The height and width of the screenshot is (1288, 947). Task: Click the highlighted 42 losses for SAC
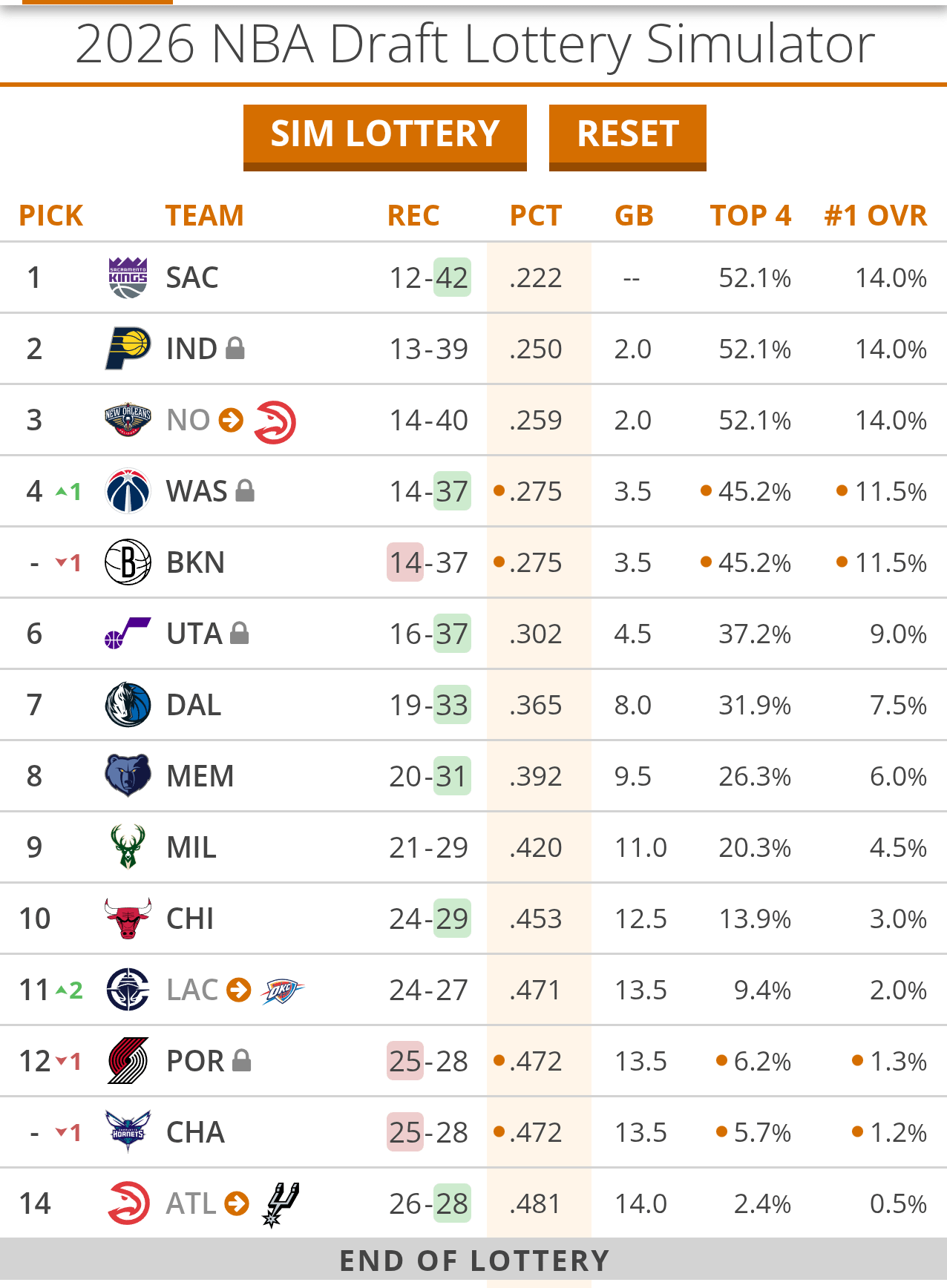(x=452, y=278)
